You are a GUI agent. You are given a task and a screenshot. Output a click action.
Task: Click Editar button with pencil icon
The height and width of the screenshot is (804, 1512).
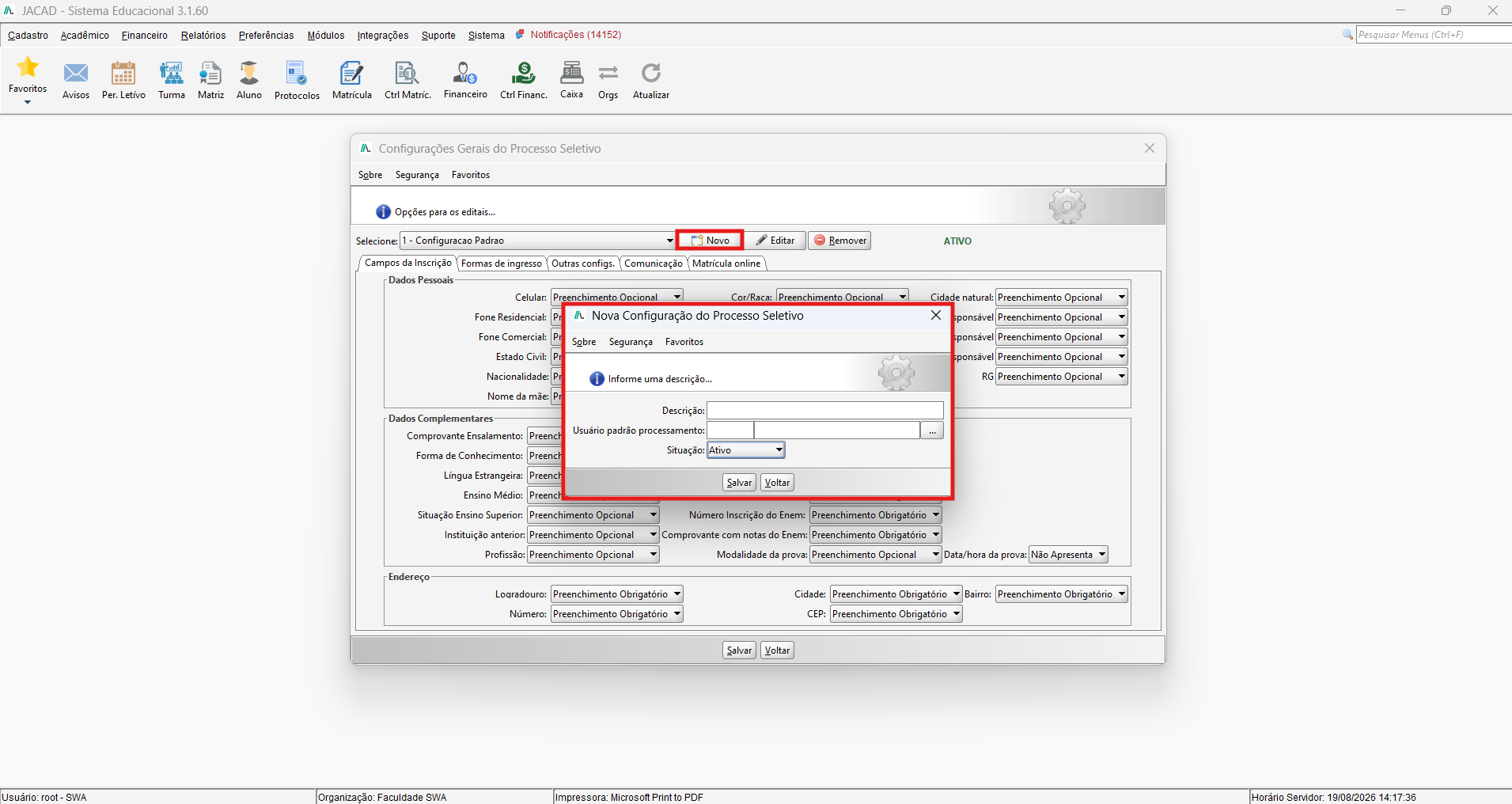coord(775,241)
